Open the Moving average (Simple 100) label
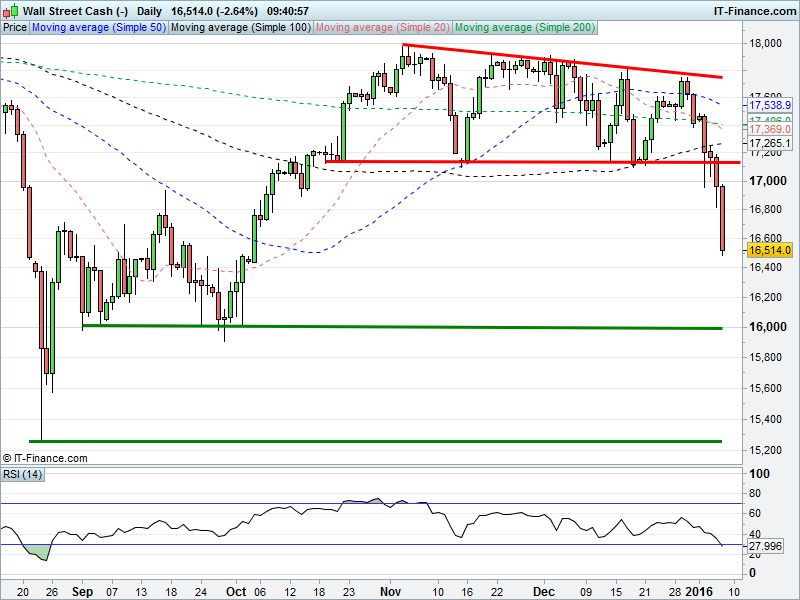Image resolution: width=800 pixels, height=600 pixels. [239, 28]
